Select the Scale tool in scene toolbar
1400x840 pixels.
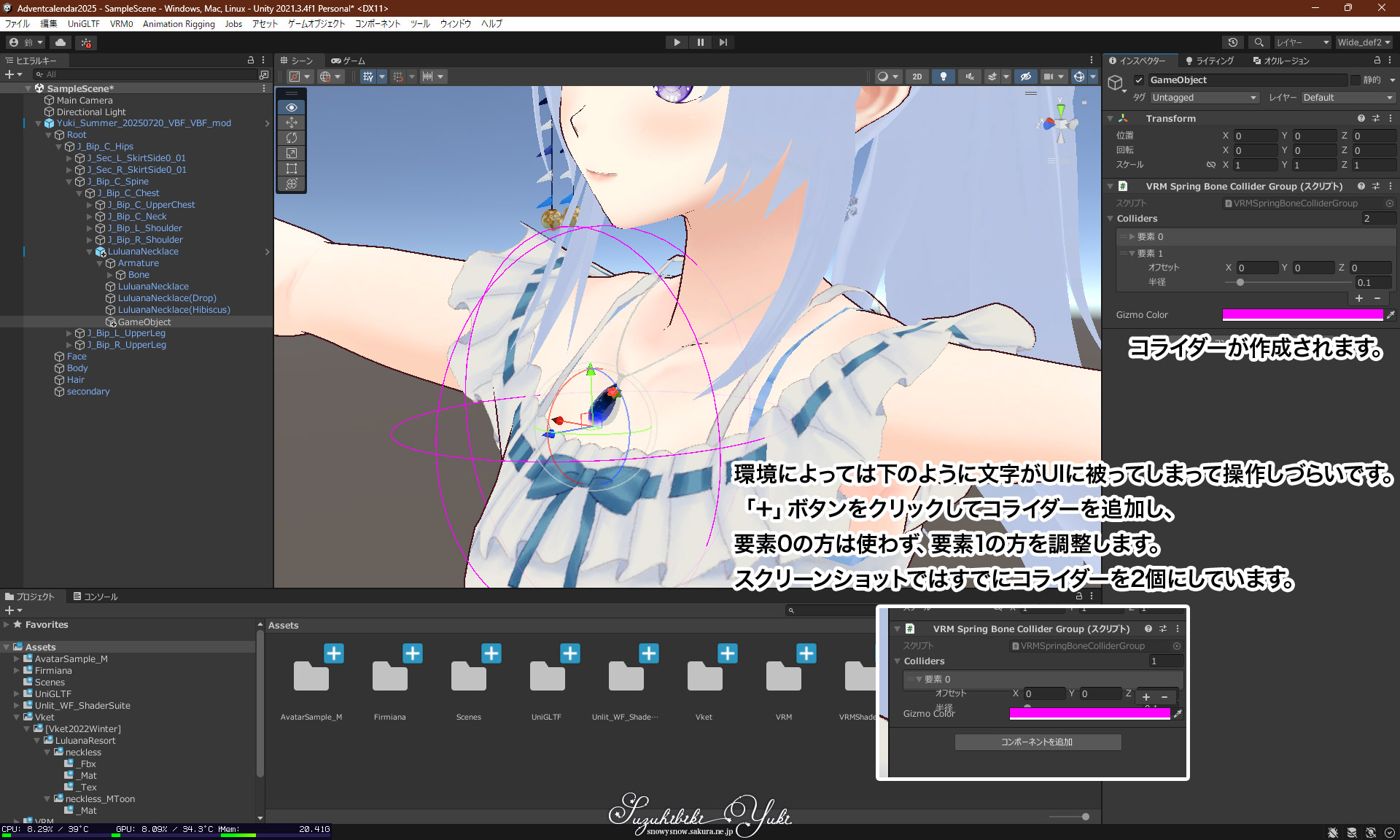(292, 153)
